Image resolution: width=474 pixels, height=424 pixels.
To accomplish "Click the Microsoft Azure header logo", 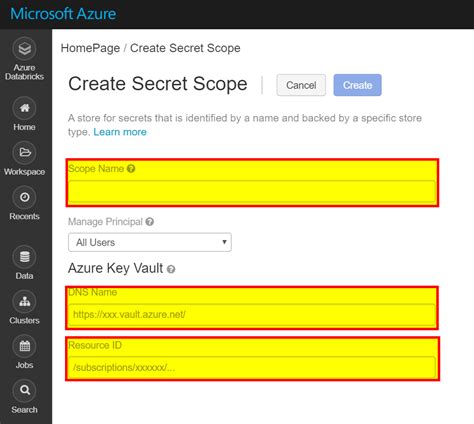I will (x=63, y=14).
